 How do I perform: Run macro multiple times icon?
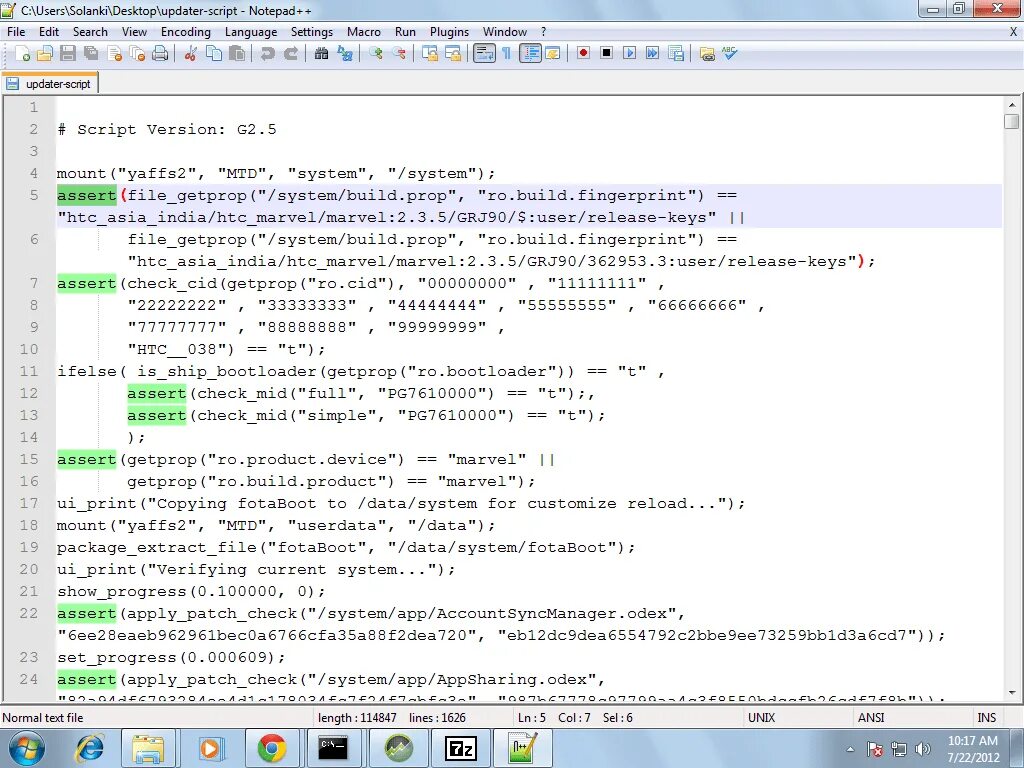(652, 53)
